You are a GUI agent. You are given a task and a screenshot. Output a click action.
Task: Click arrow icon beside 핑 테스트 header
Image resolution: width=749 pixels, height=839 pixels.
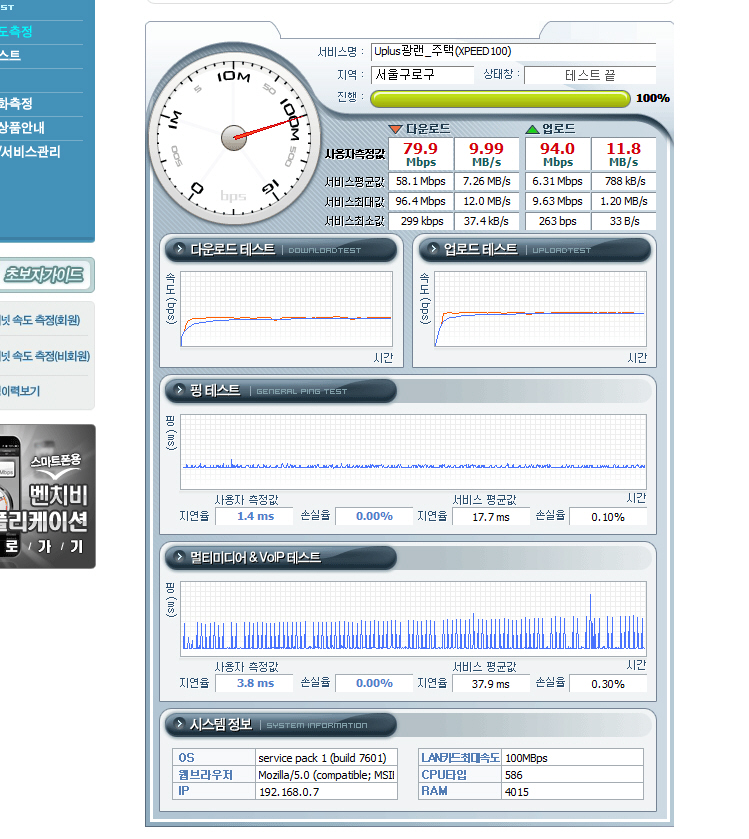(180, 390)
